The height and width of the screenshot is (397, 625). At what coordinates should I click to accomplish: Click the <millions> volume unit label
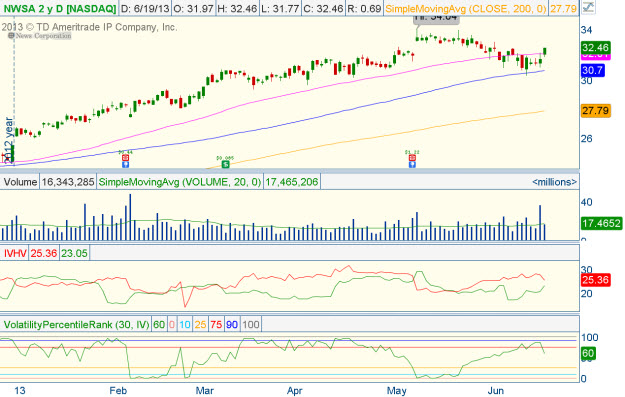click(x=554, y=182)
